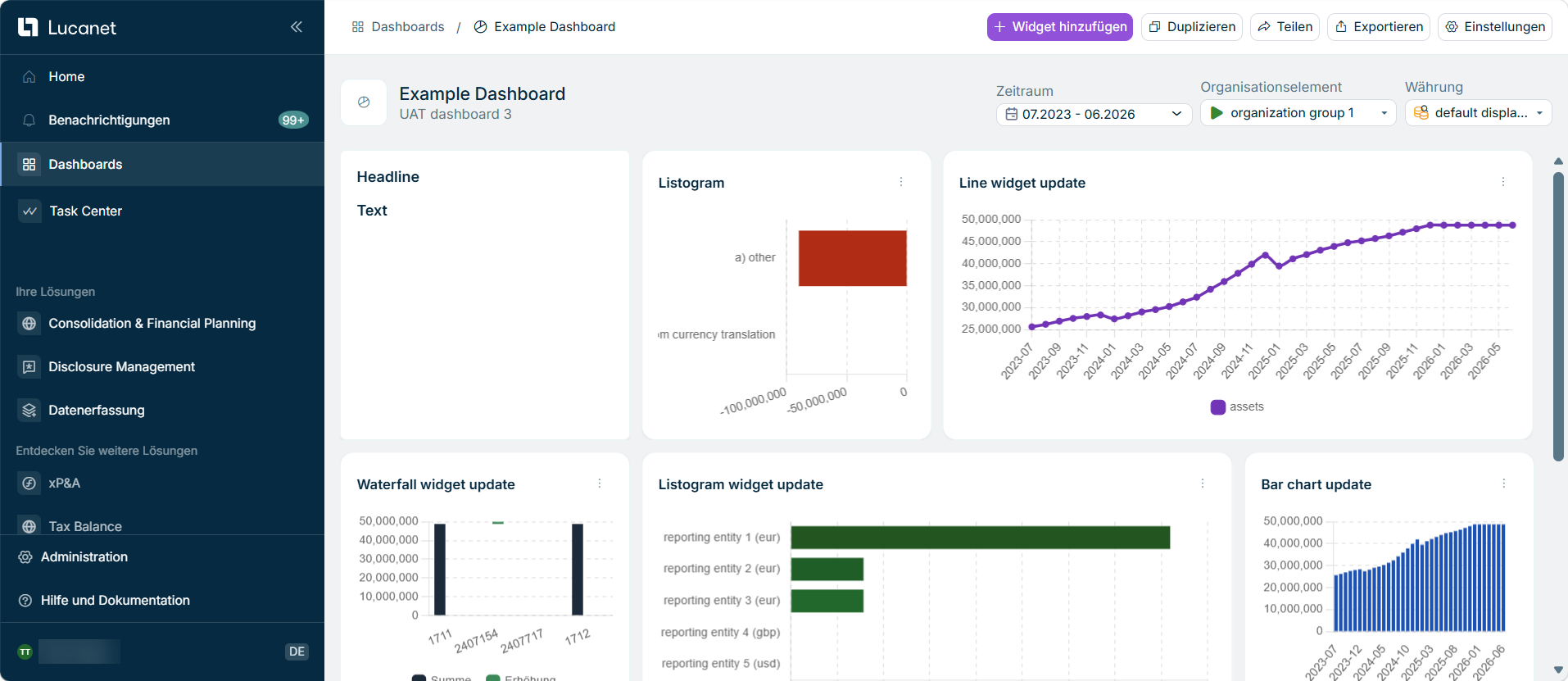This screenshot has height=681, width=1568.
Task: Click the xP&A icon
Action: click(29, 483)
